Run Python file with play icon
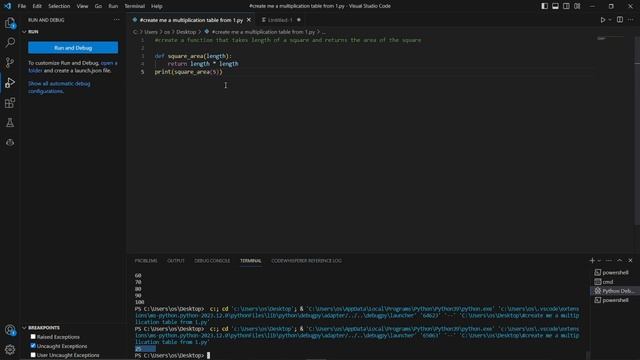The image size is (640, 360). click(x=602, y=20)
